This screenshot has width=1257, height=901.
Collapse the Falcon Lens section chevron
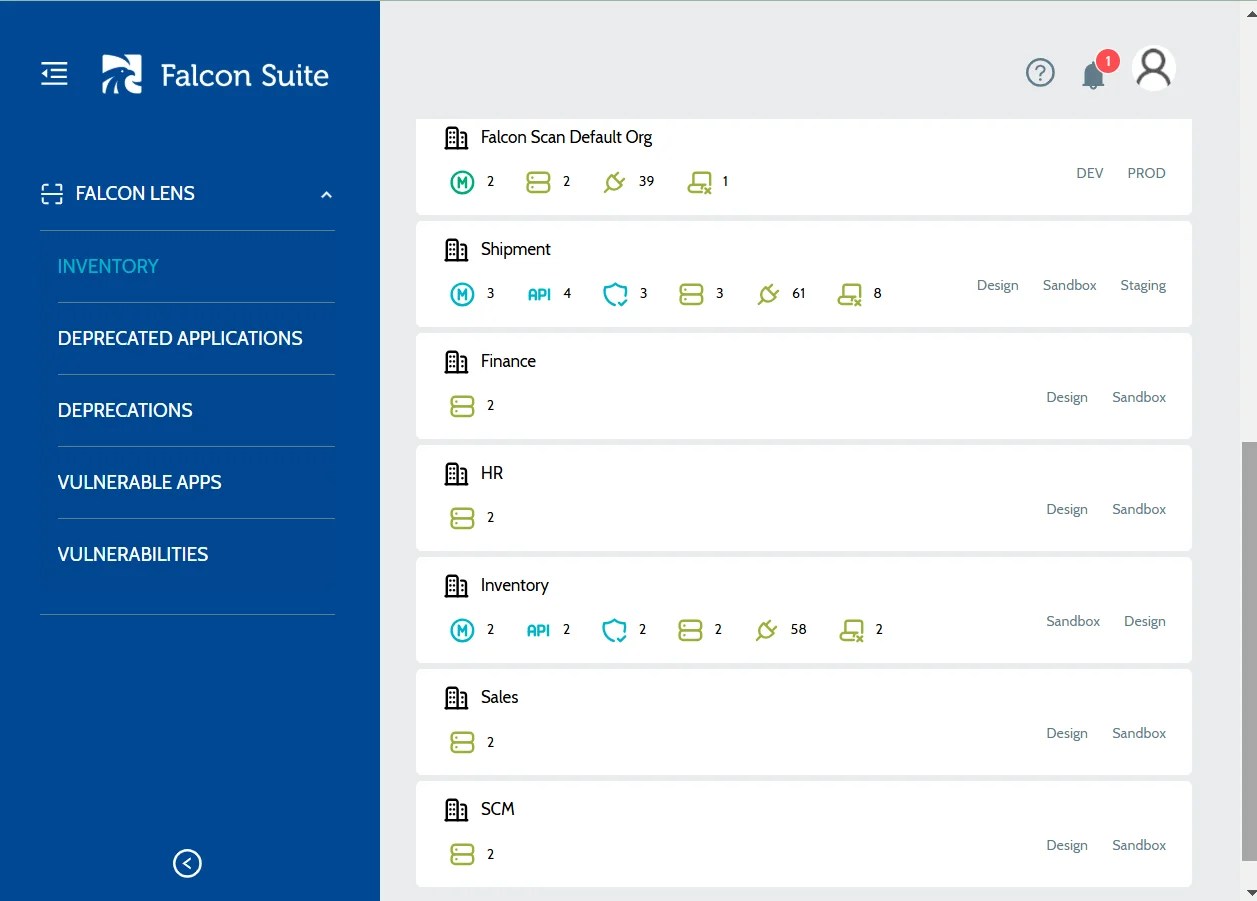point(326,195)
